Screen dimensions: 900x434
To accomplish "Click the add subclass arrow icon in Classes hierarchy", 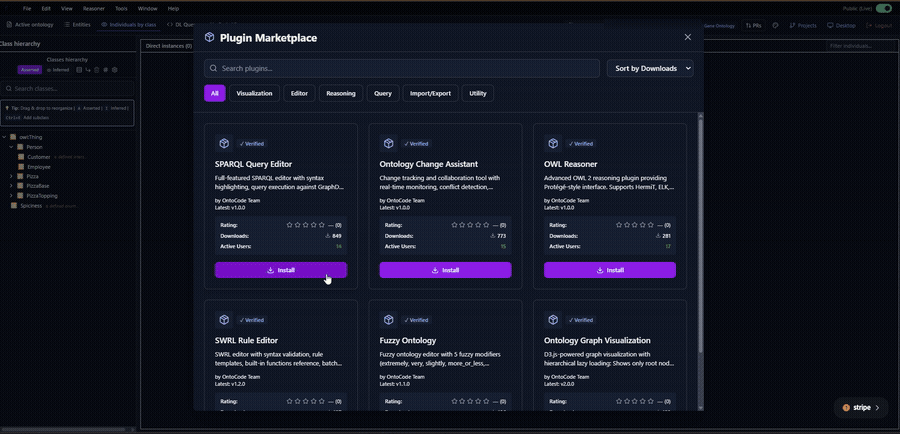I will (x=88, y=70).
